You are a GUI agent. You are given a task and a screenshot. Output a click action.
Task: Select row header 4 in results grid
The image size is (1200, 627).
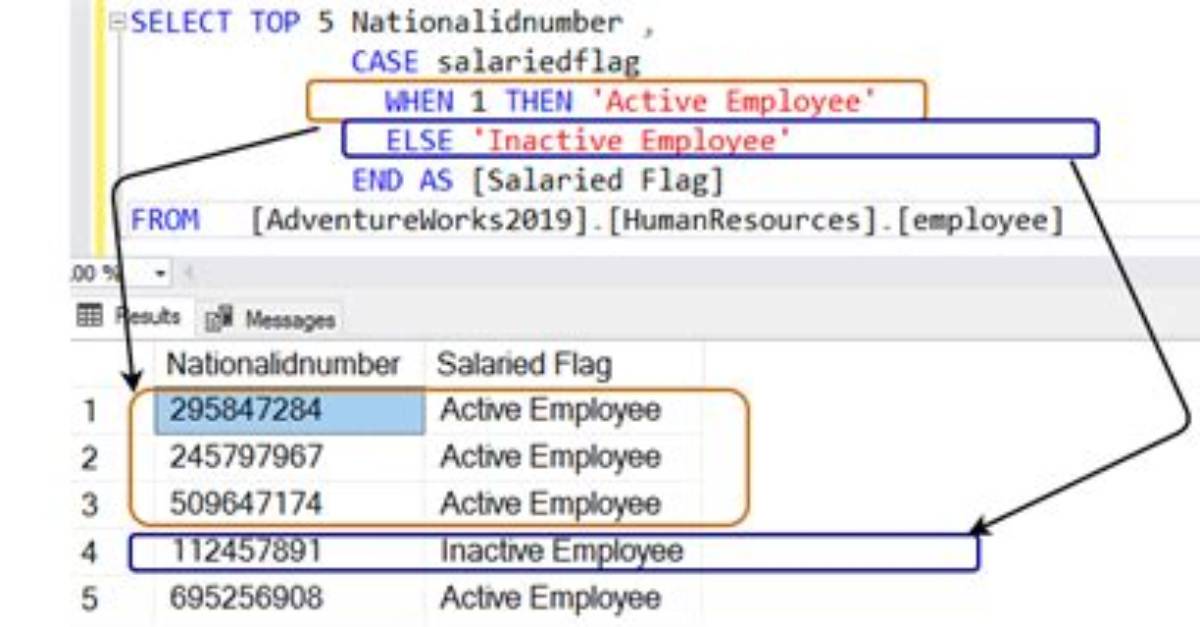pyautogui.click(x=91, y=552)
